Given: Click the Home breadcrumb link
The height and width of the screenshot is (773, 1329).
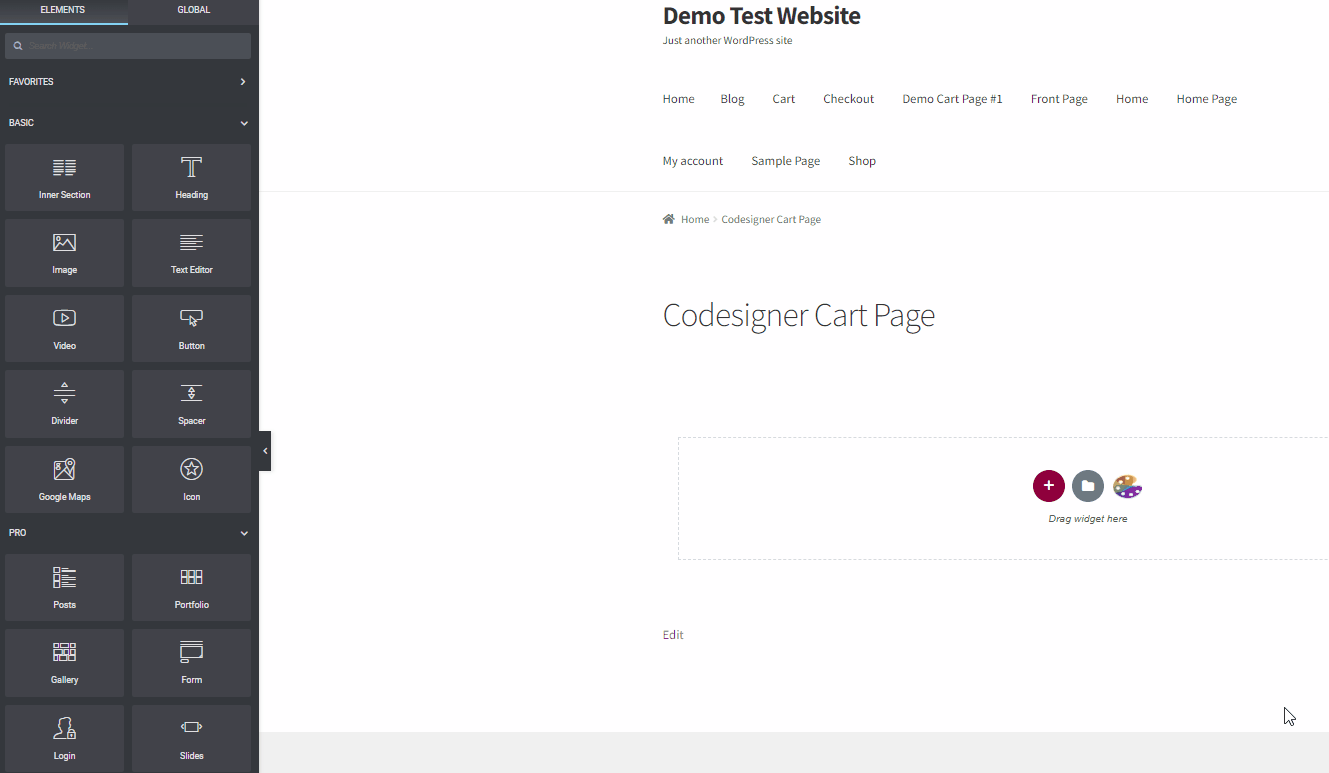Looking at the screenshot, I should (x=695, y=219).
